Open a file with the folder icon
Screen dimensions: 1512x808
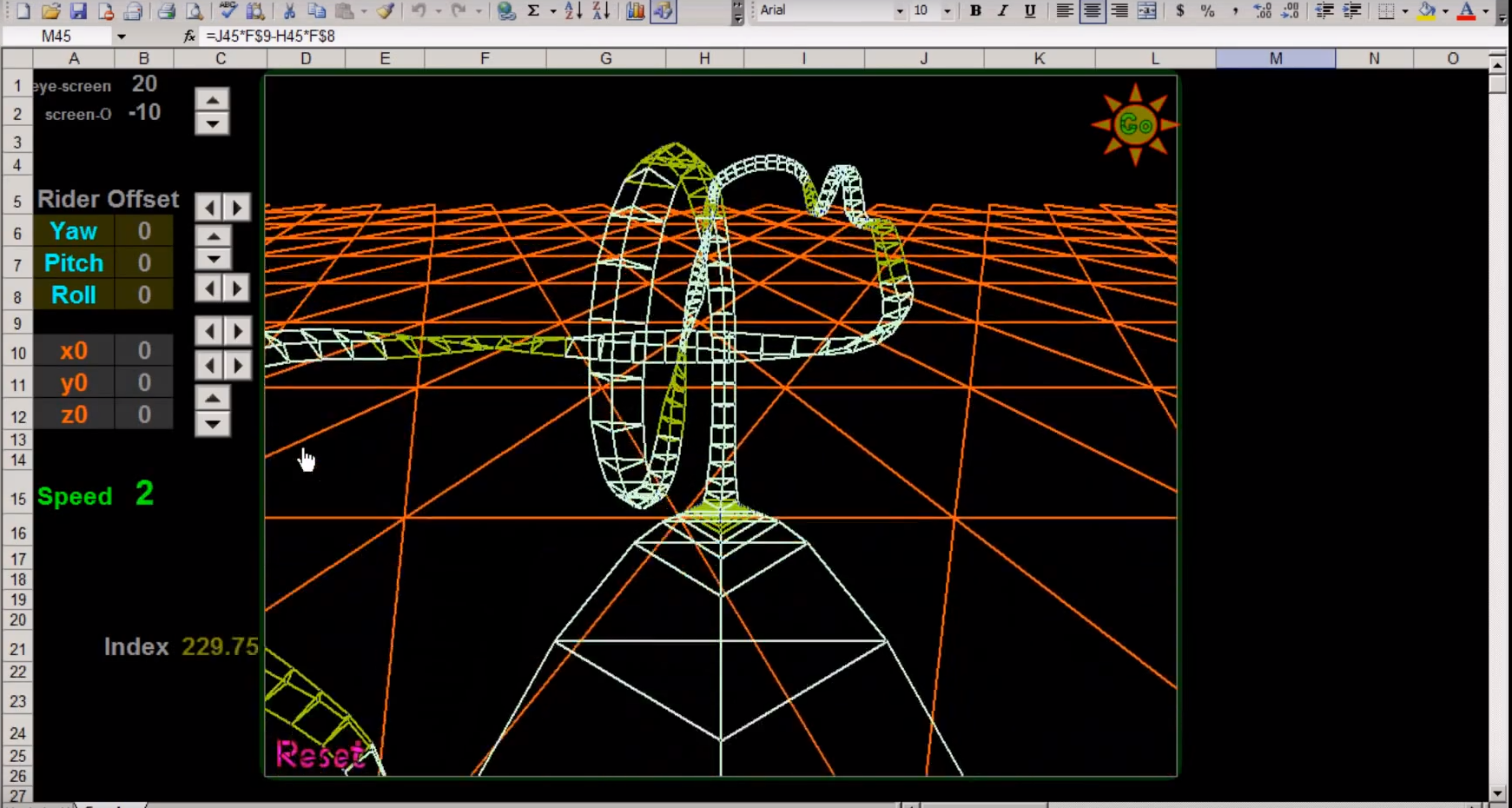[50, 11]
